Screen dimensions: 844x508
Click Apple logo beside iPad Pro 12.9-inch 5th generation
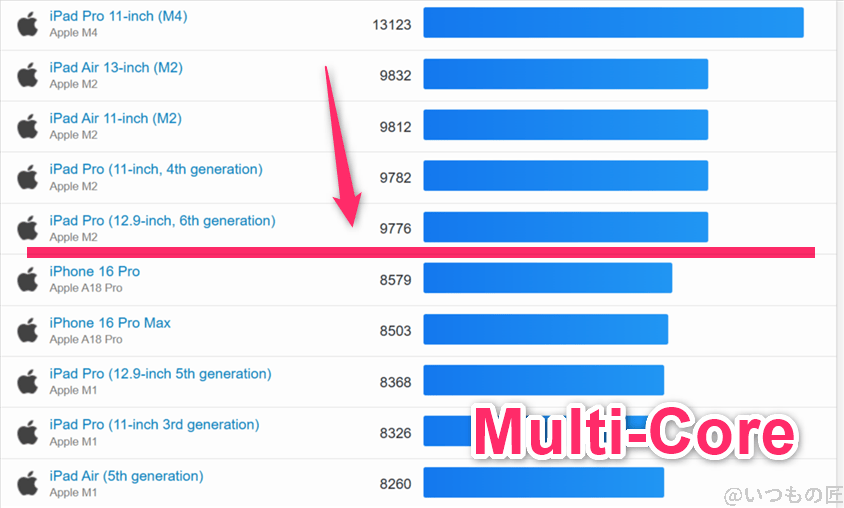(x=27, y=381)
